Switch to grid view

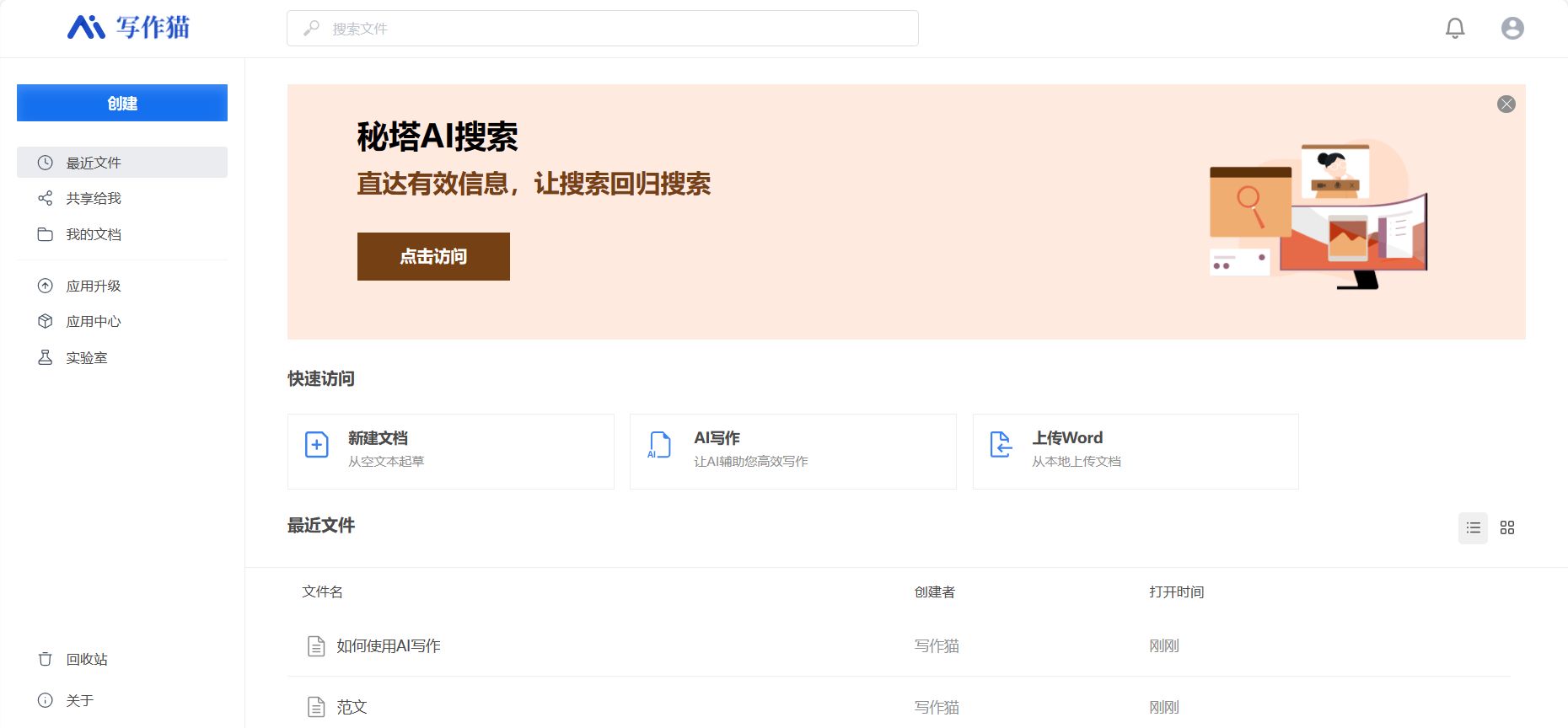click(1507, 527)
